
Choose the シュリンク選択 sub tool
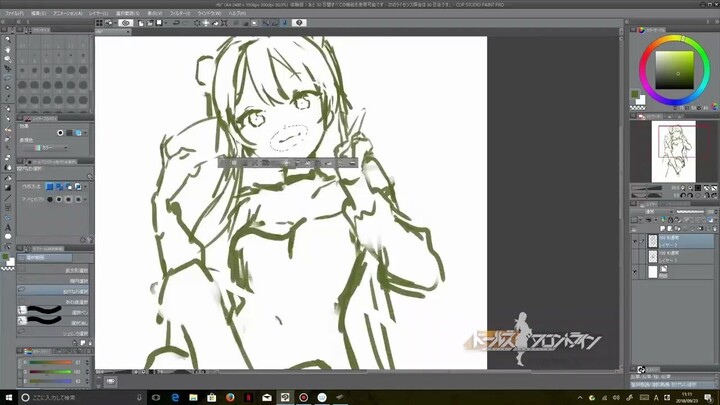pyautogui.click(x=53, y=333)
